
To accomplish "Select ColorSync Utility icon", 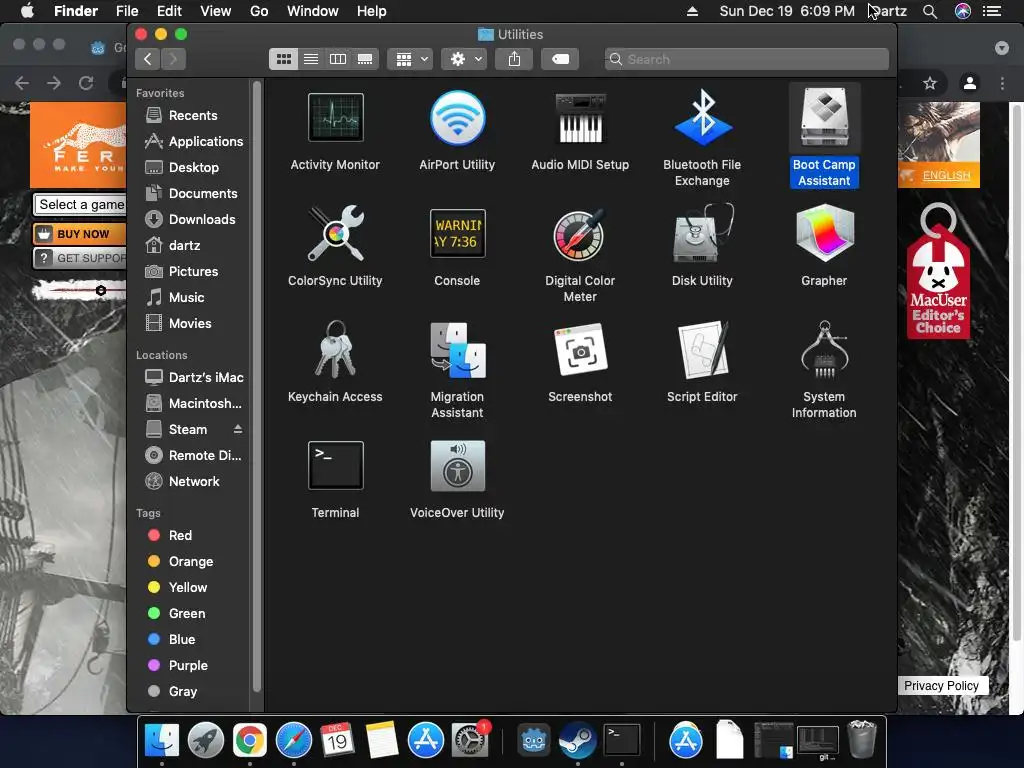I will coord(335,234).
